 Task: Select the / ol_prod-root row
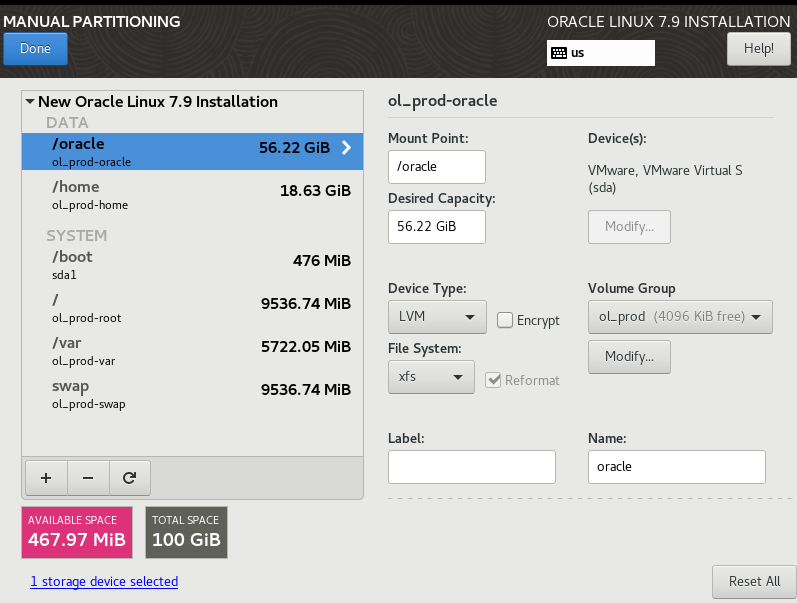click(193, 308)
